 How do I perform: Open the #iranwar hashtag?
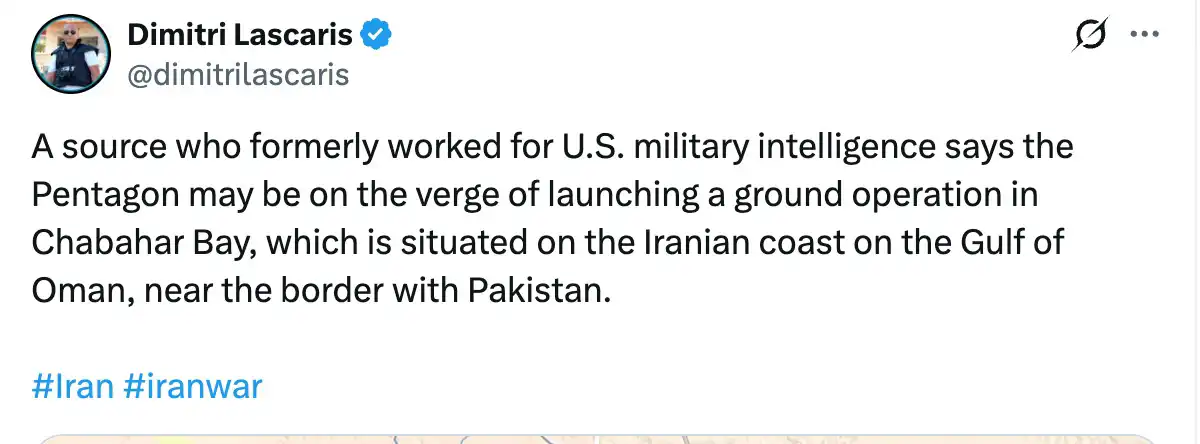pyautogui.click(x=194, y=387)
